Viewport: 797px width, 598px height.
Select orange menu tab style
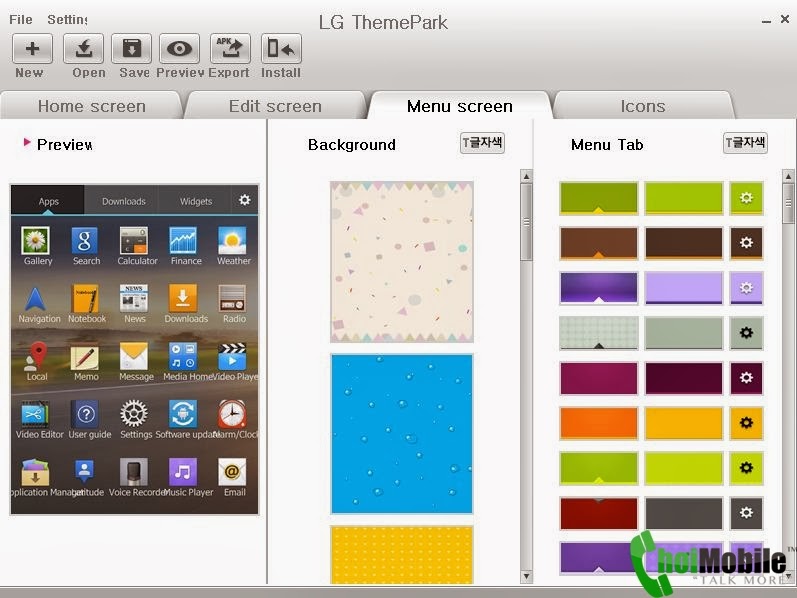point(599,423)
